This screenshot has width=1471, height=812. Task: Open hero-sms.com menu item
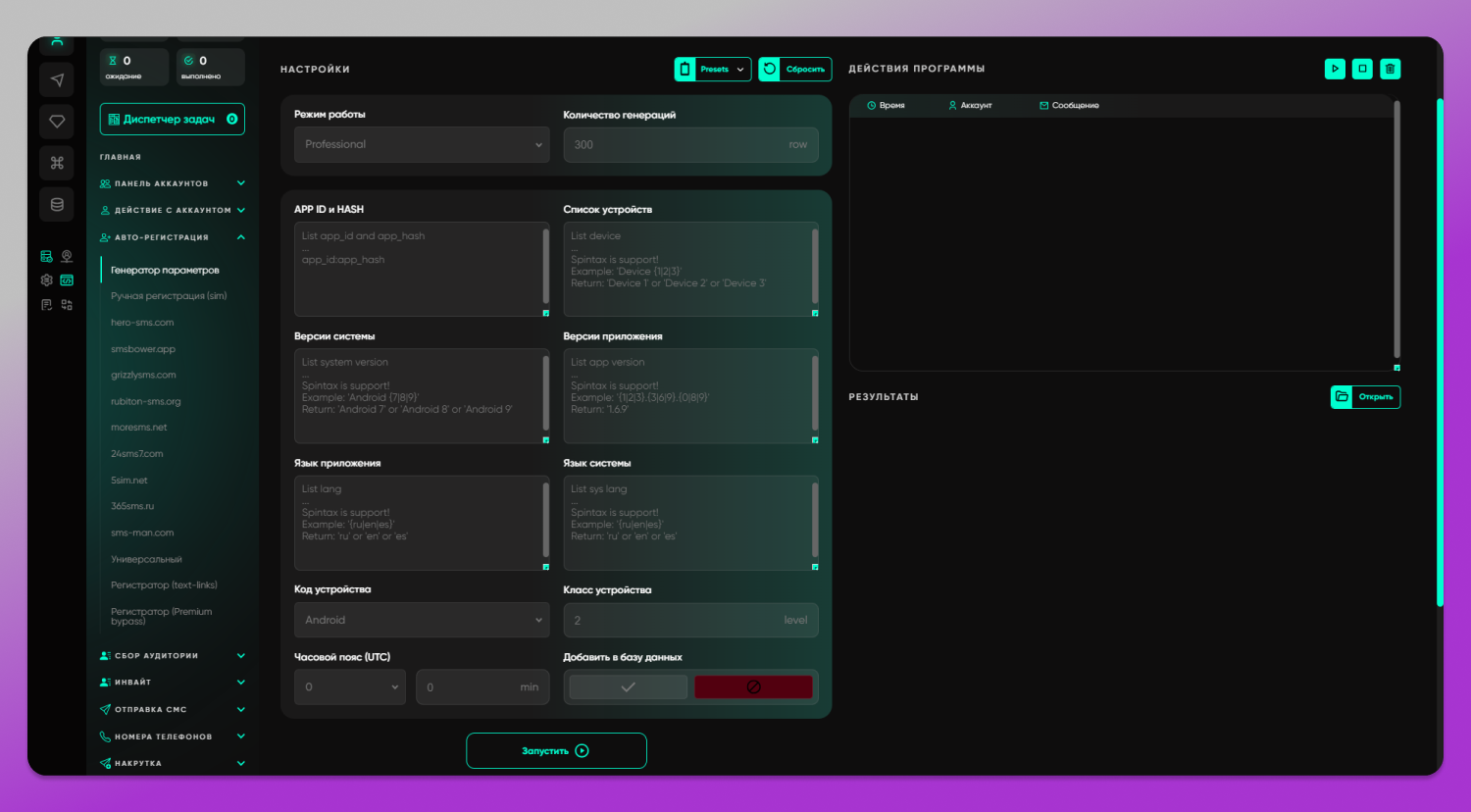click(142, 323)
